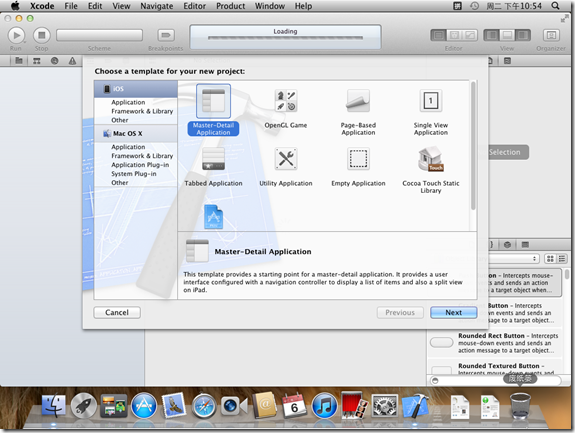Select the Empty Application template

358,167
